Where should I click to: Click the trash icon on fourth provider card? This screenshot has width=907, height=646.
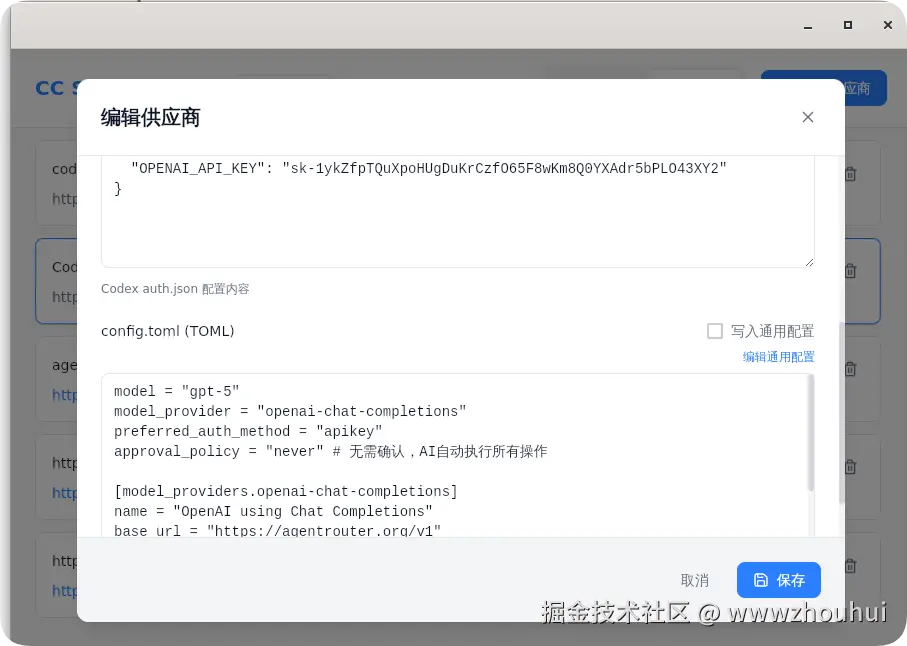tap(850, 467)
